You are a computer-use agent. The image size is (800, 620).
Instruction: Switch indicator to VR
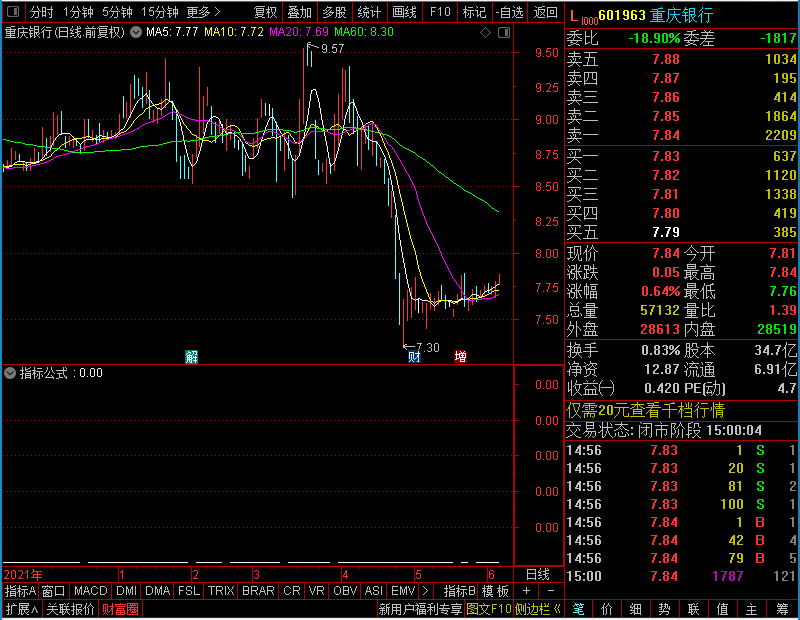click(x=316, y=591)
